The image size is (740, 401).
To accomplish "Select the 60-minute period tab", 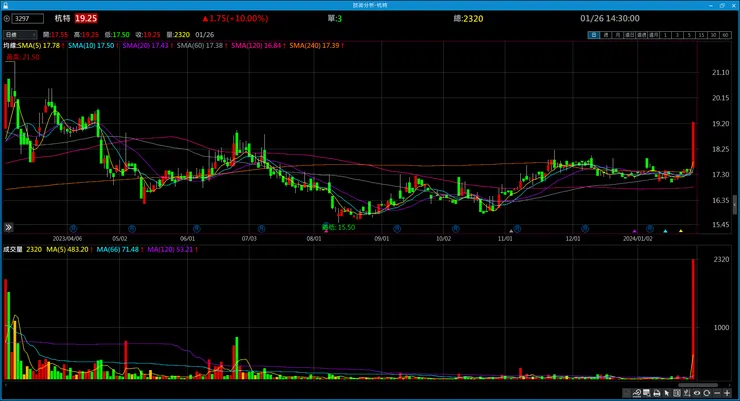I will coord(725,35).
